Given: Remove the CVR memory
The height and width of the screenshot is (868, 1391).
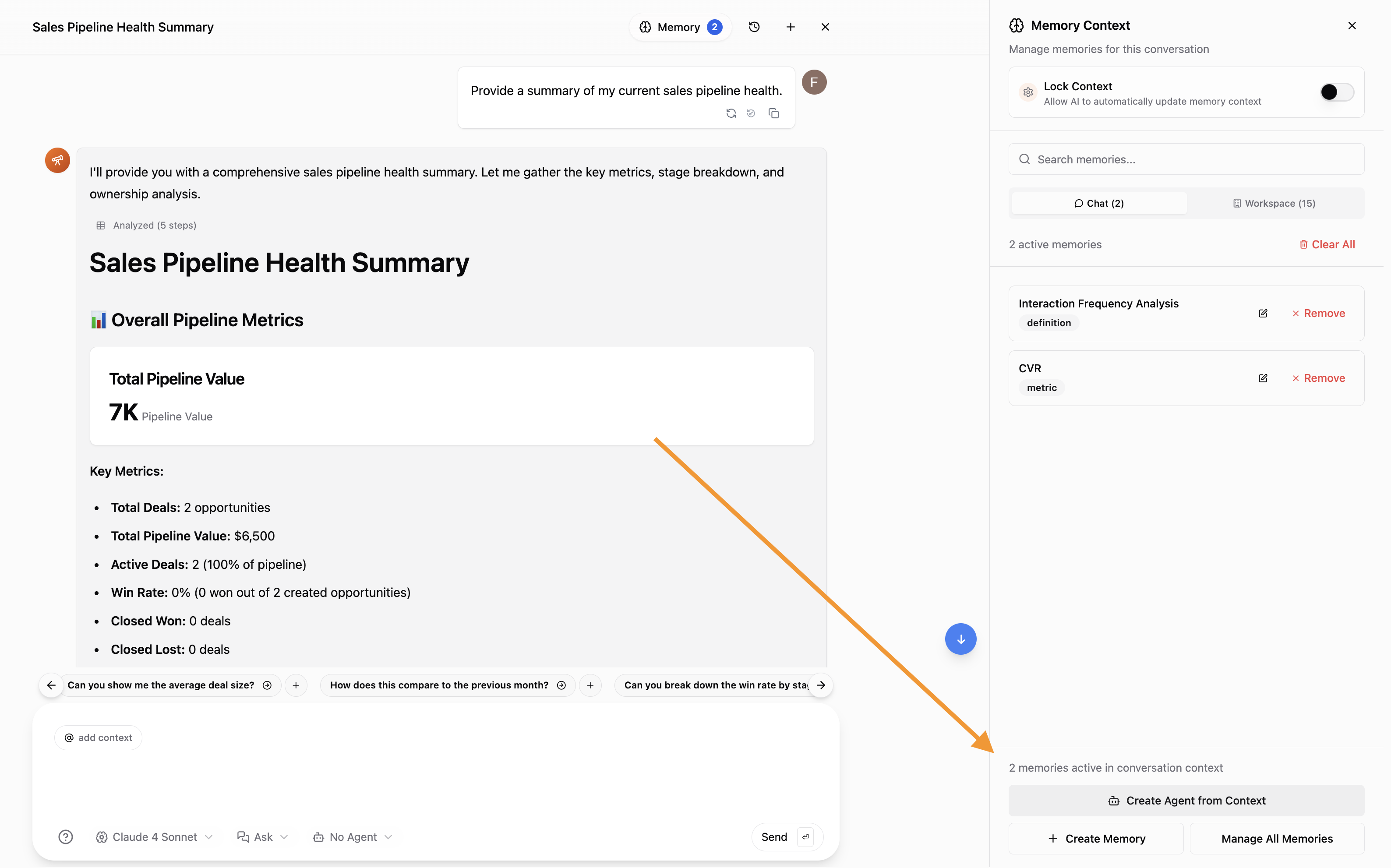Looking at the screenshot, I should pos(1318,378).
